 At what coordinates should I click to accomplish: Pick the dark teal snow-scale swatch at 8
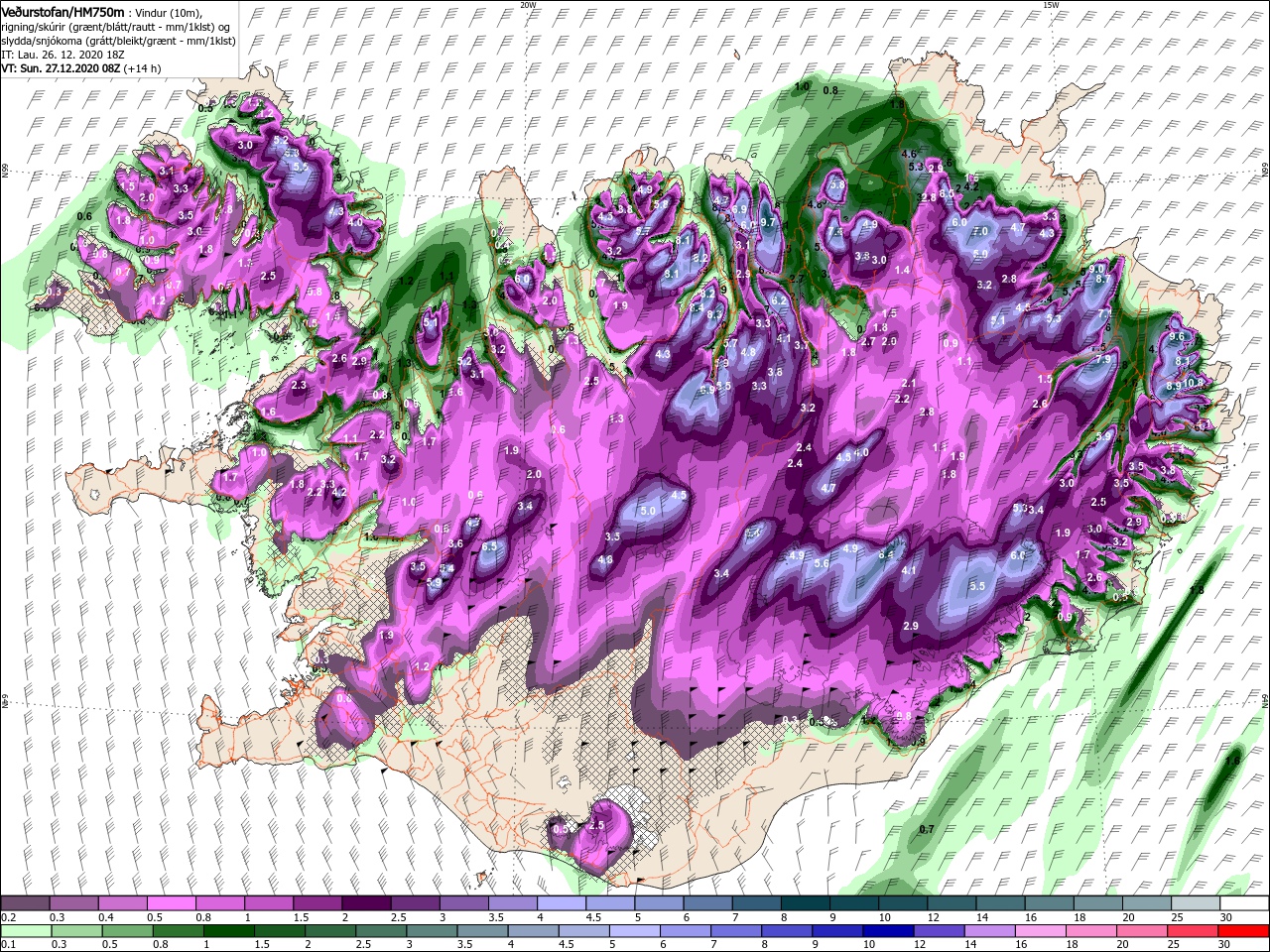pyautogui.click(x=805, y=902)
